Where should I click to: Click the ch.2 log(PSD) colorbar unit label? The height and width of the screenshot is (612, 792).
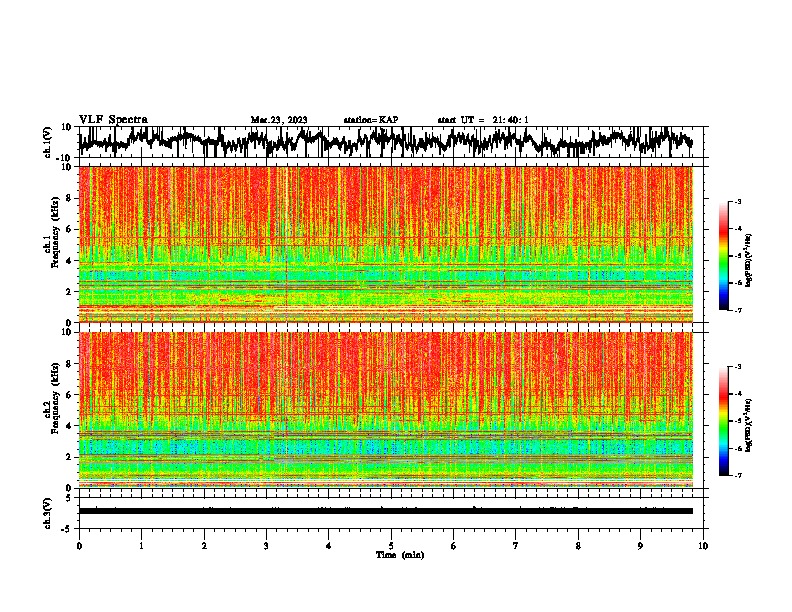pos(748,425)
